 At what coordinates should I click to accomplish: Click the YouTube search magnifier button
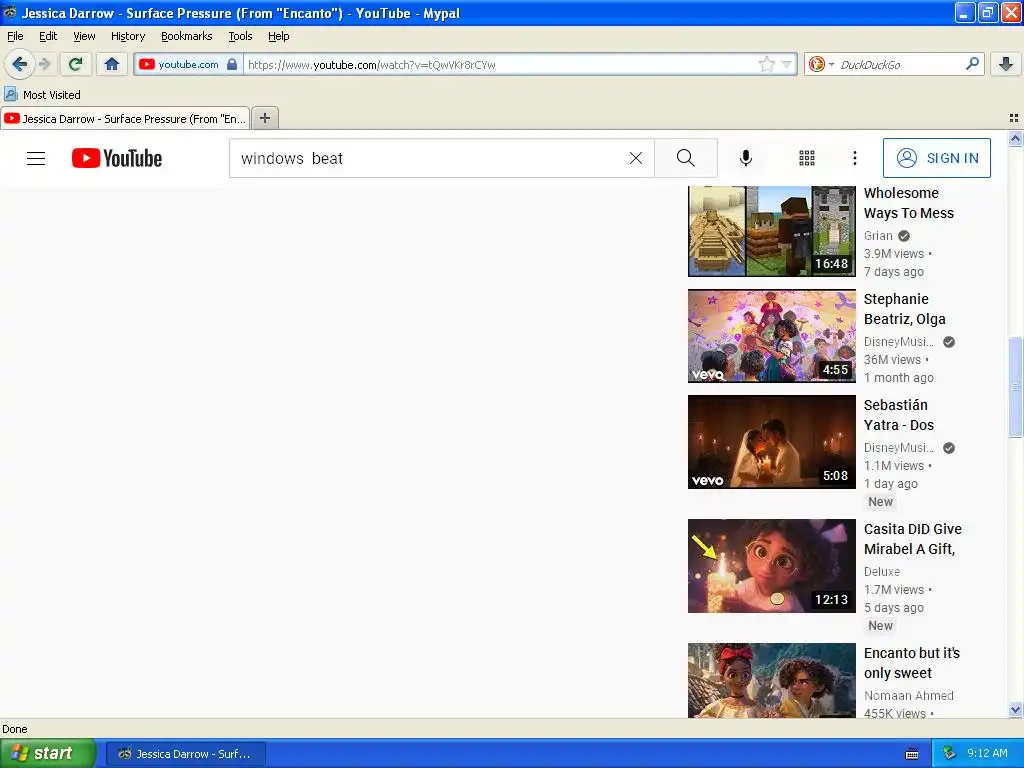[686, 158]
